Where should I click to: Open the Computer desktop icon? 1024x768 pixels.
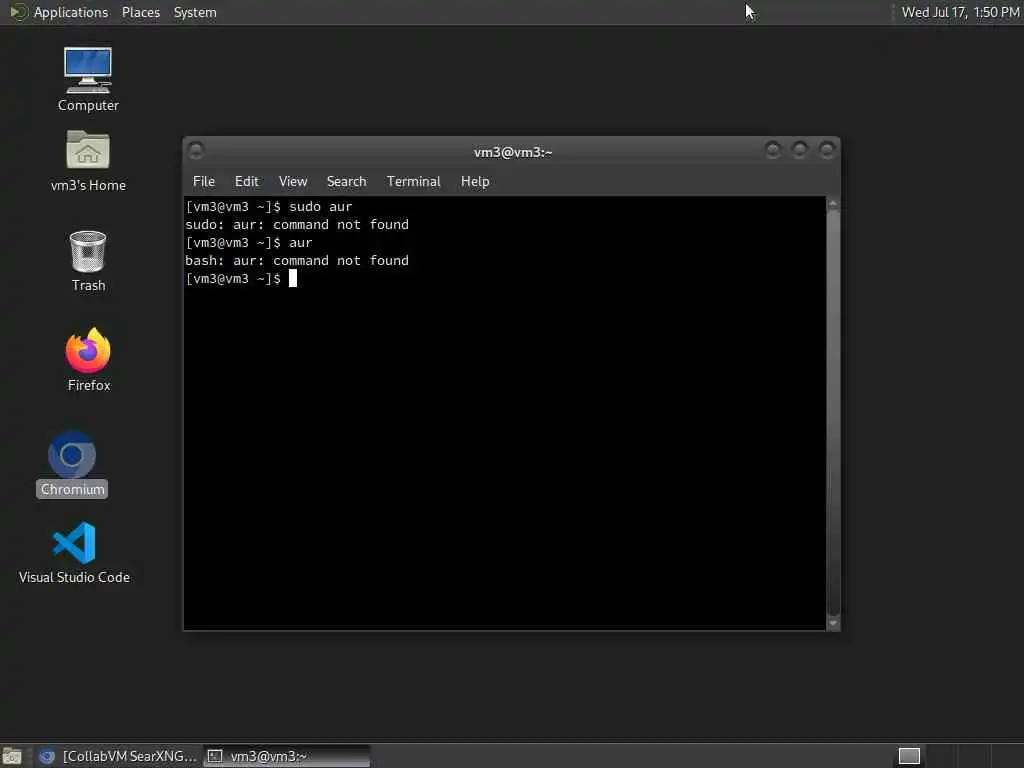tap(88, 79)
